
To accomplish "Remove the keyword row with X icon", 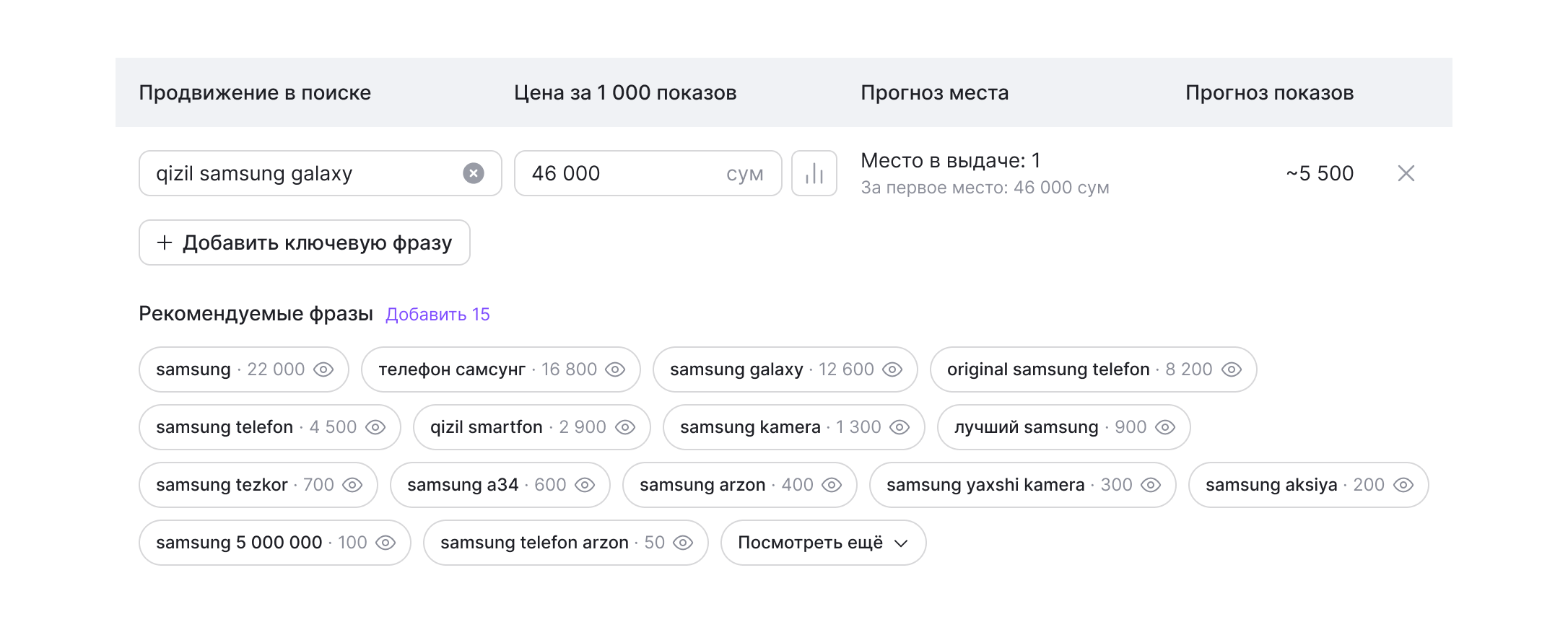I will coord(1406,173).
